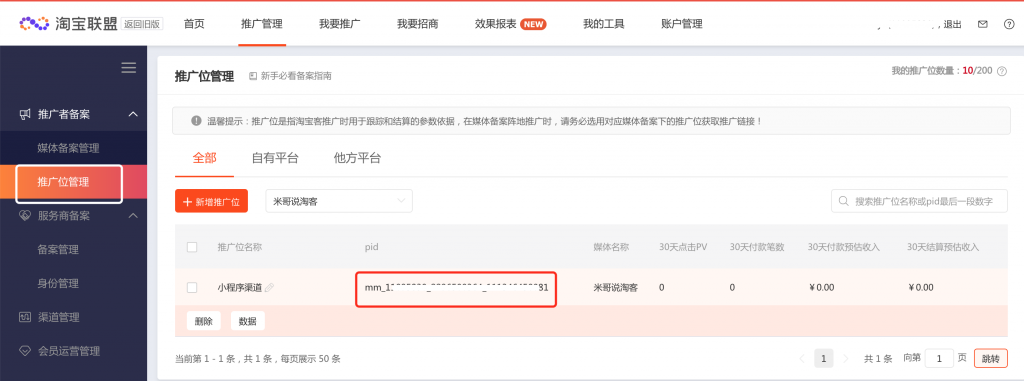Toggle the sidebar hamburger menu icon
Image resolution: width=1024 pixels, height=381 pixels.
pyautogui.click(x=129, y=67)
